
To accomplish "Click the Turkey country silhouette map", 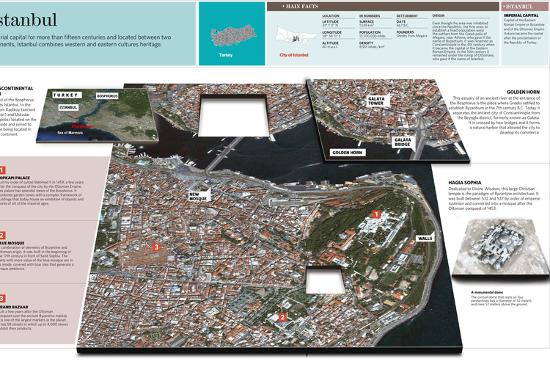I will [x=233, y=35].
